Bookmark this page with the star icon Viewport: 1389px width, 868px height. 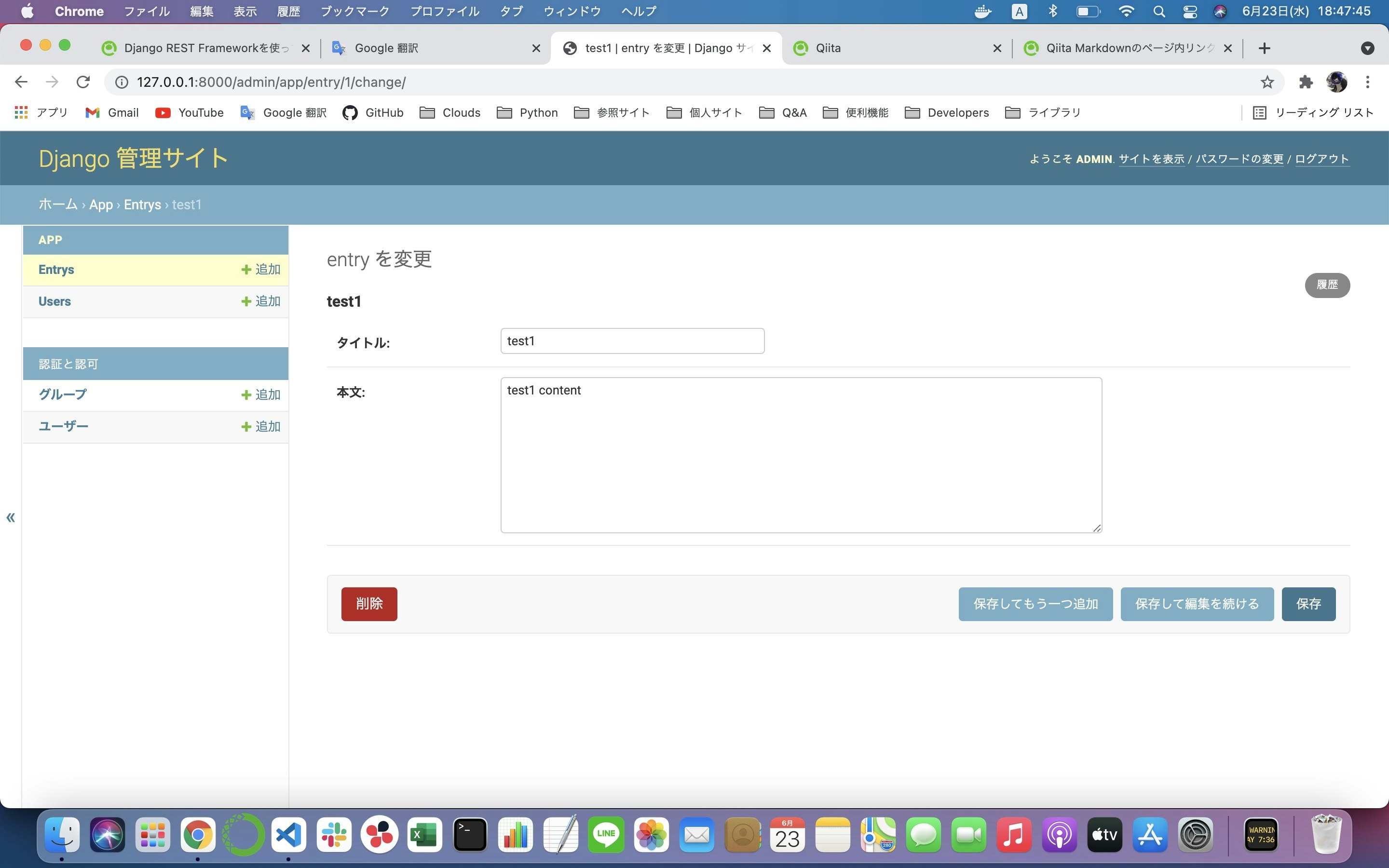click(1267, 82)
